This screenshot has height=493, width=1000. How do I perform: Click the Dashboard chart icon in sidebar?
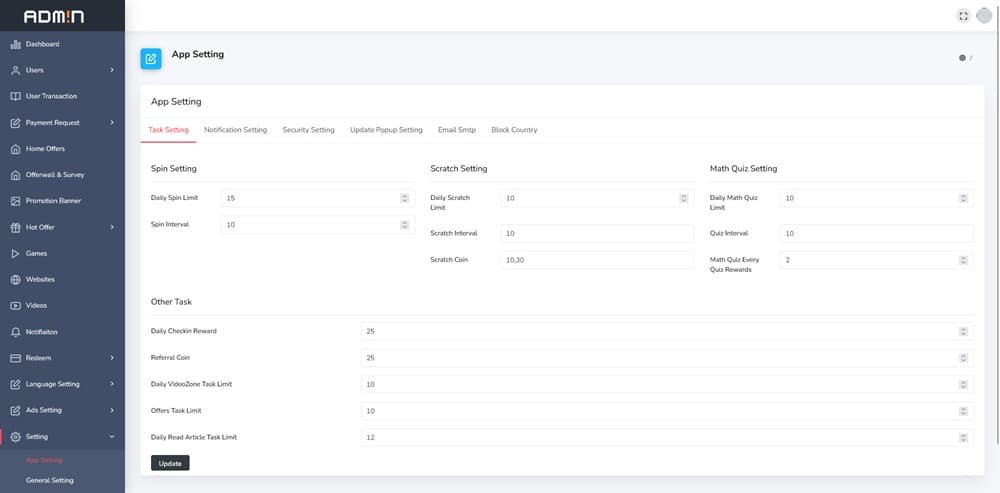pos(16,44)
